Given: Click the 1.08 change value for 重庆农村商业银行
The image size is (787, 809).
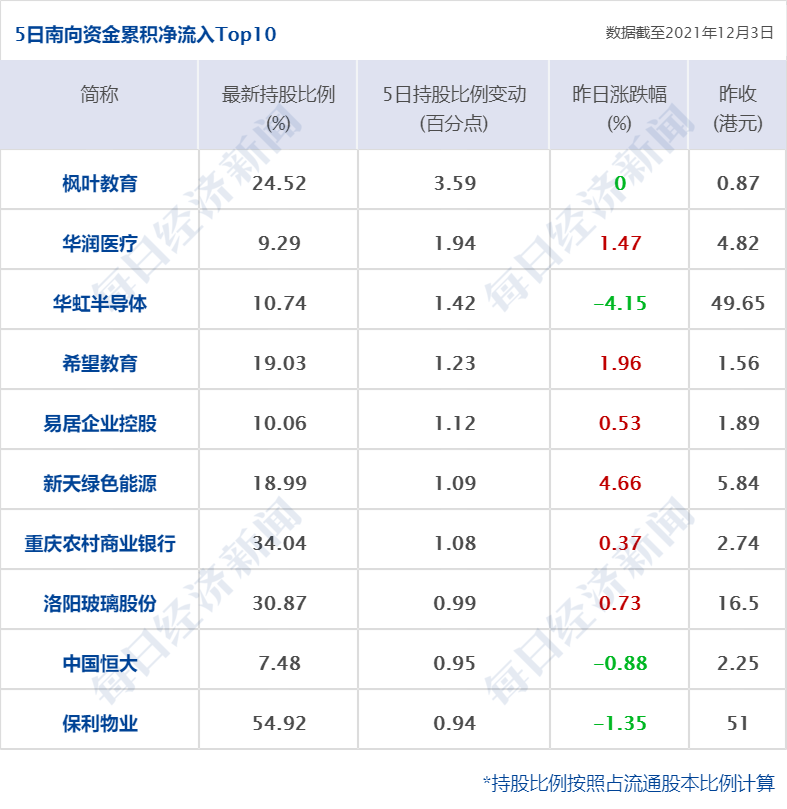Looking at the screenshot, I should pos(455,543).
